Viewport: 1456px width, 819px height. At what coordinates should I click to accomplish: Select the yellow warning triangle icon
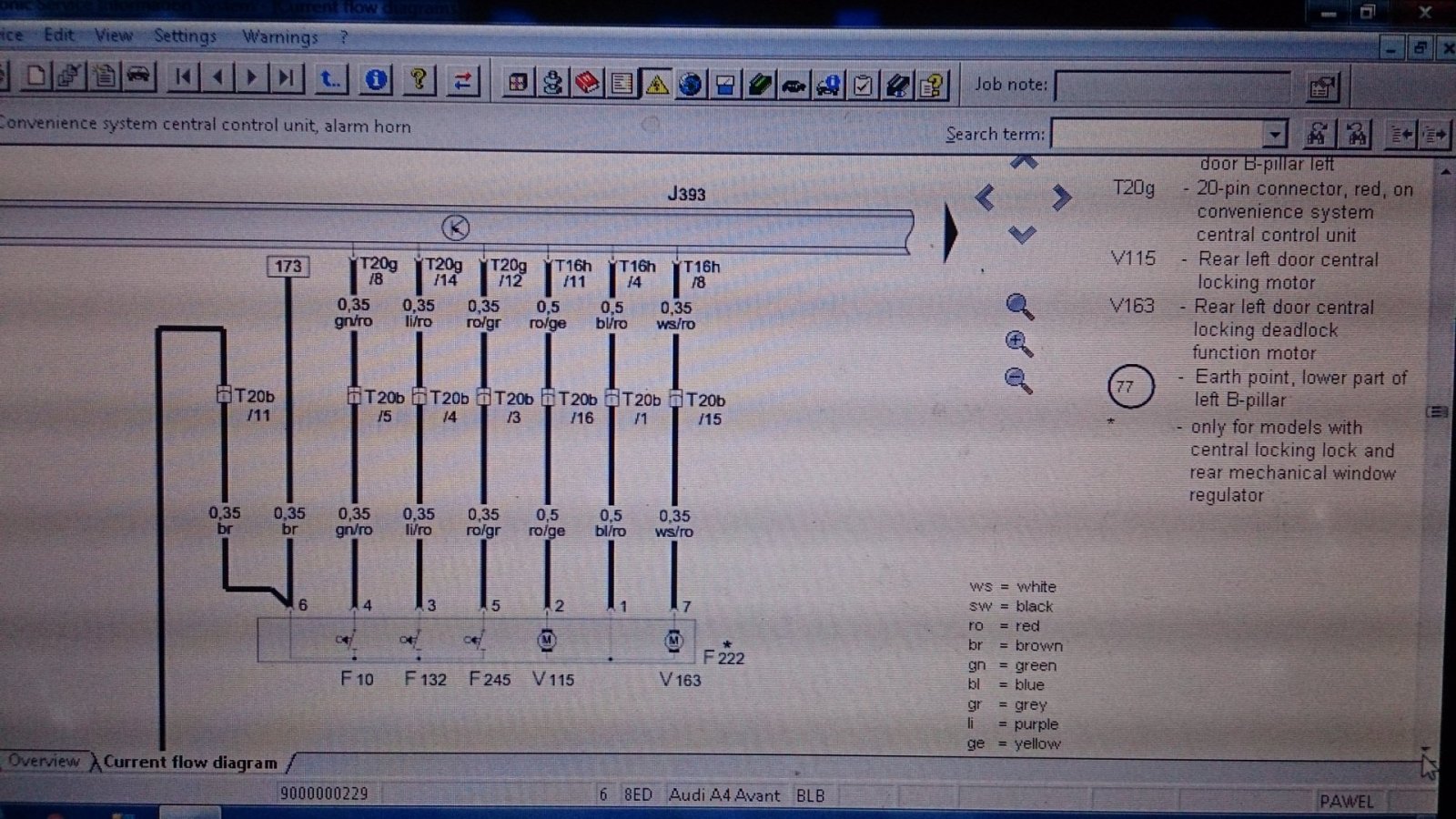(656, 85)
